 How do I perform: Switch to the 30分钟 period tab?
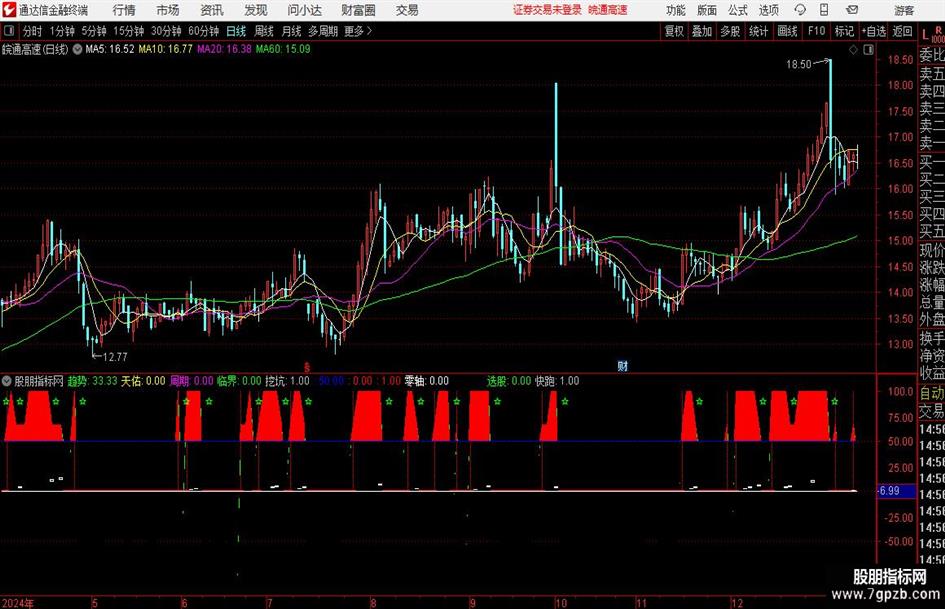pos(166,31)
